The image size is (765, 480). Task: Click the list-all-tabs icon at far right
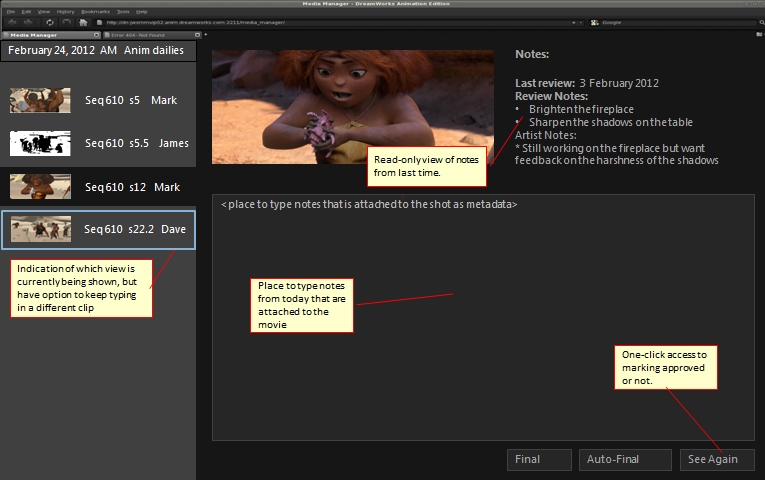click(x=759, y=35)
